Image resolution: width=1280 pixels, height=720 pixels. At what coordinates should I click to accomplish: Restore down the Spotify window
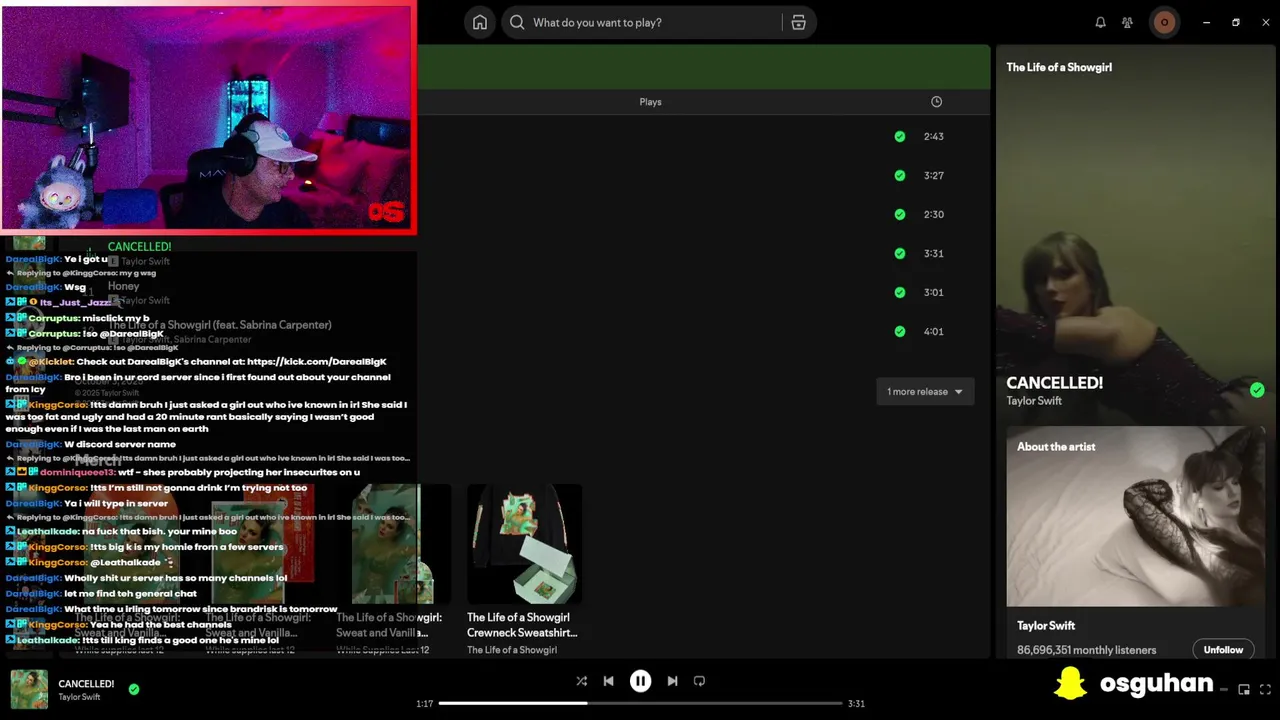coord(1236,22)
